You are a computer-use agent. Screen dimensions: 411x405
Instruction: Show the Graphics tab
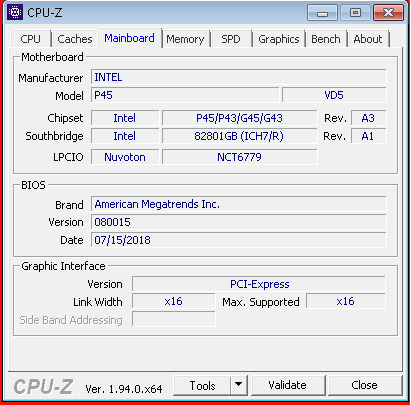point(279,39)
